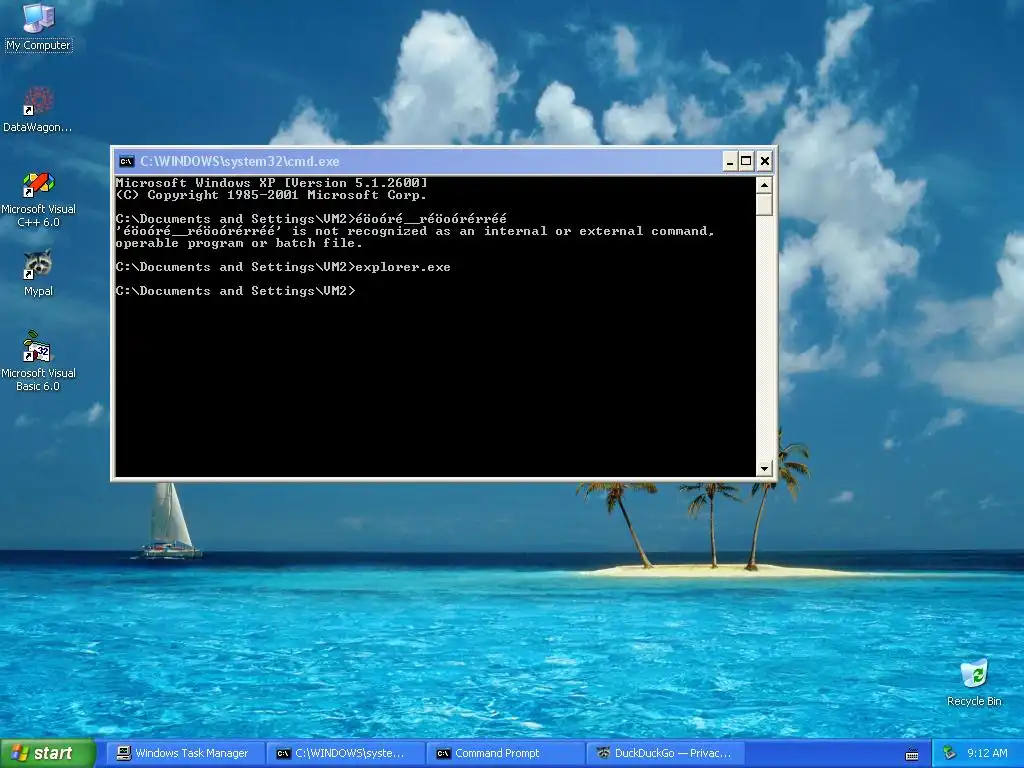Select the Microsoft Visual Basic 6.0 shortcut
The image size is (1024, 768).
tap(38, 362)
